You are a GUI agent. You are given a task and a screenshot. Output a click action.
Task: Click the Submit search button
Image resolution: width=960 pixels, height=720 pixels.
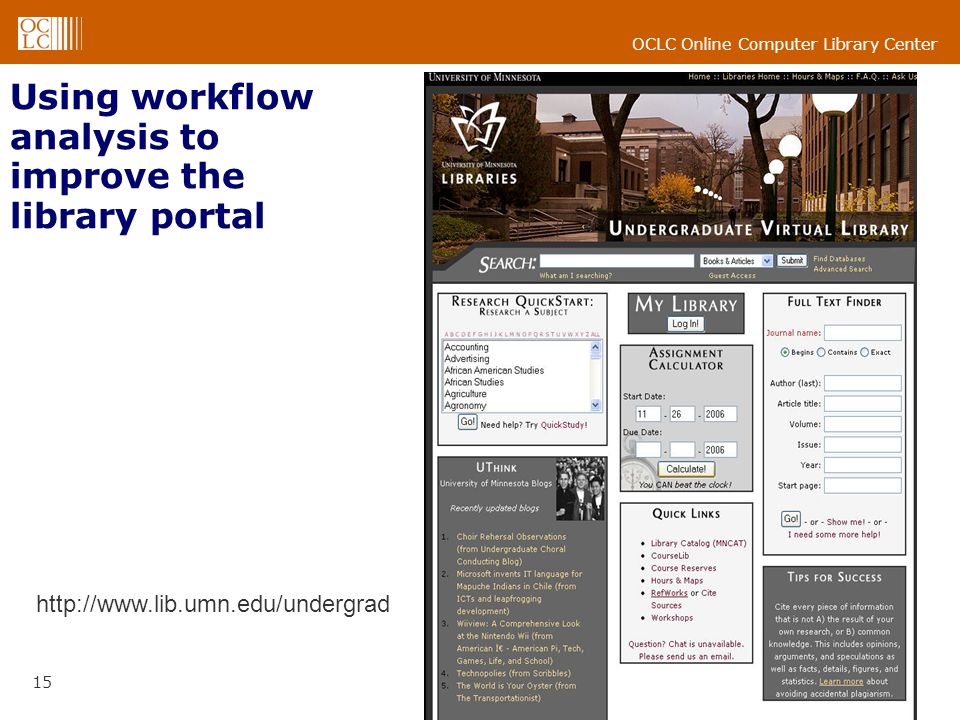tap(792, 260)
